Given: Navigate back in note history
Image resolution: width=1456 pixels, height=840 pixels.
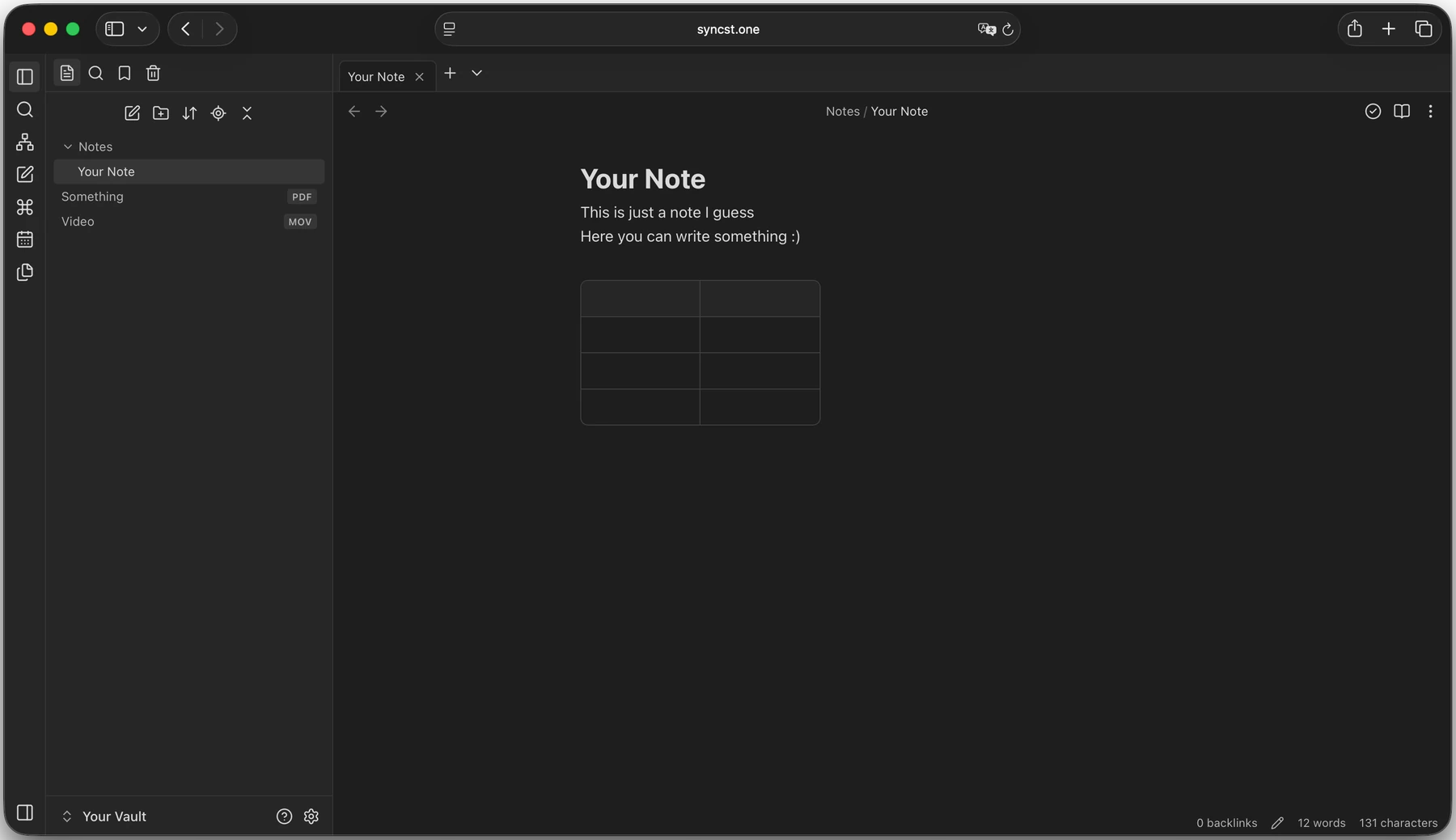Looking at the screenshot, I should pyautogui.click(x=354, y=112).
